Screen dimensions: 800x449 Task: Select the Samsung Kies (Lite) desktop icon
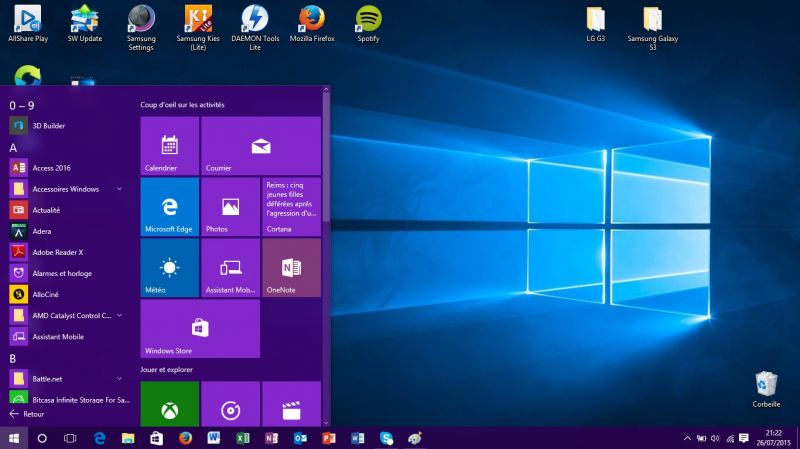pos(198,28)
